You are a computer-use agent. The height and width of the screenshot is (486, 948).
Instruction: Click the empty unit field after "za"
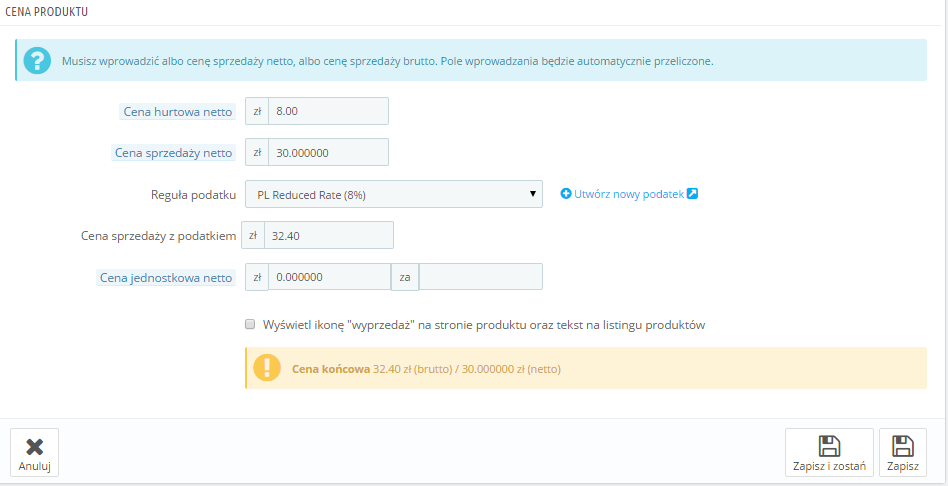click(x=480, y=277)
